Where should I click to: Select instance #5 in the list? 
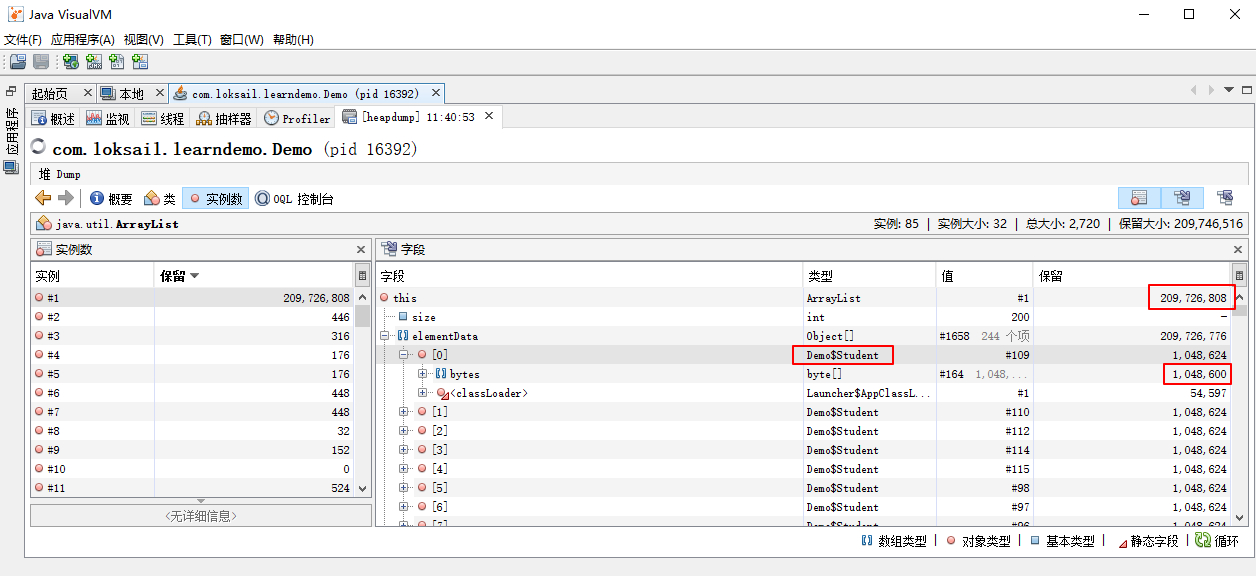192,374
